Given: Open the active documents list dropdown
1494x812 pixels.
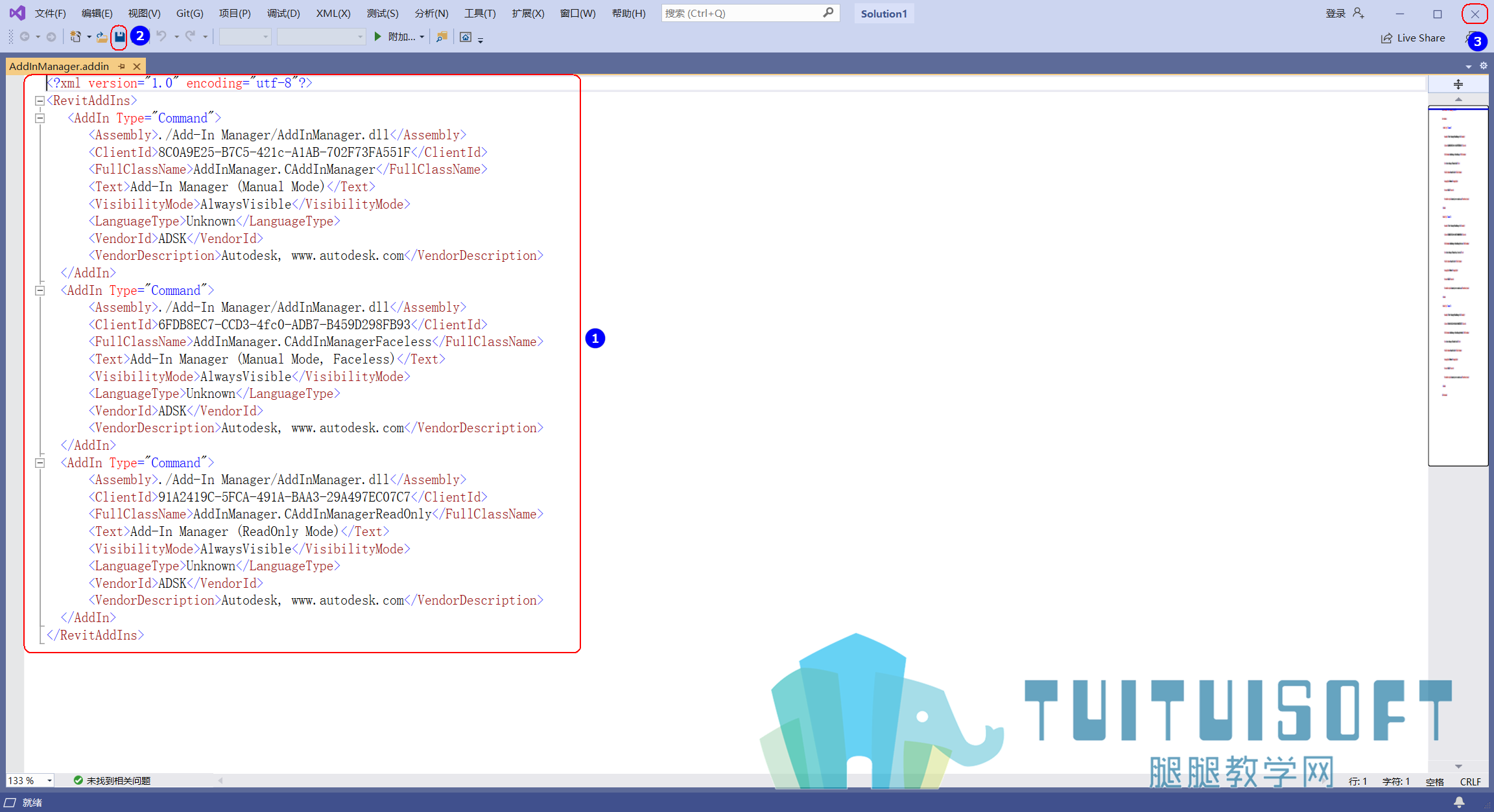Looking at the screenshot, I should point(1469,66).
